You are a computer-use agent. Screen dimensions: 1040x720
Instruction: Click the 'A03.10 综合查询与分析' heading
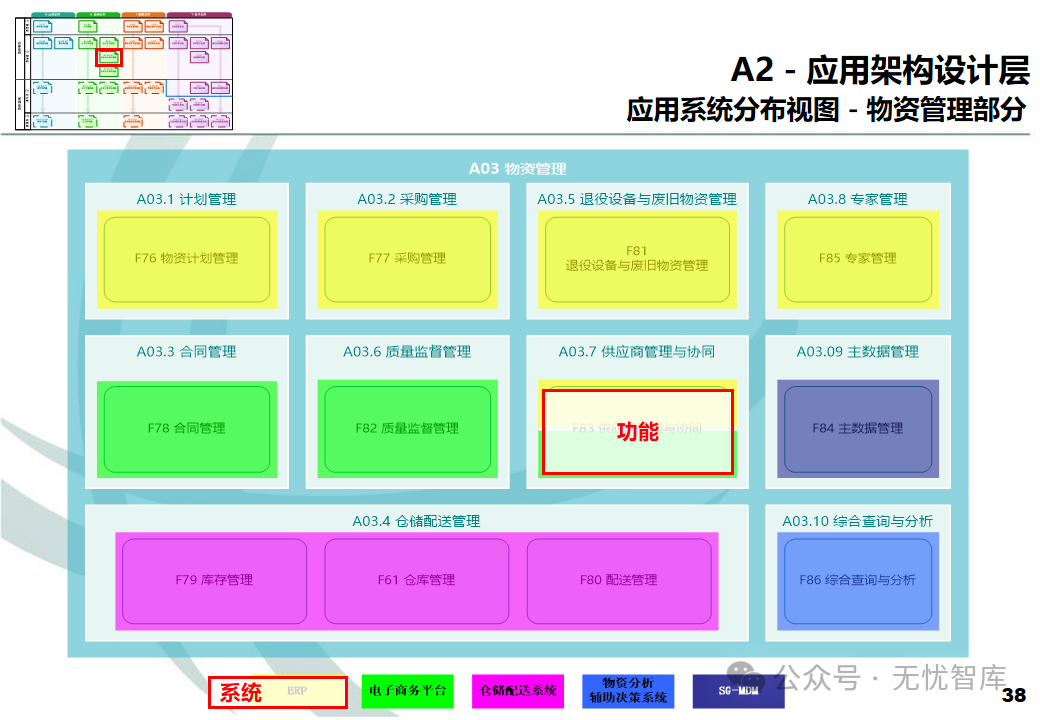coord(857,522)
